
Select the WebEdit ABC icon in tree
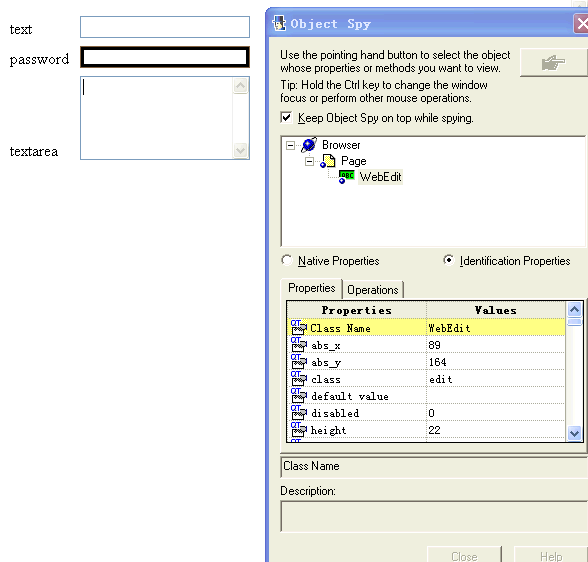(x=347, y=177)
